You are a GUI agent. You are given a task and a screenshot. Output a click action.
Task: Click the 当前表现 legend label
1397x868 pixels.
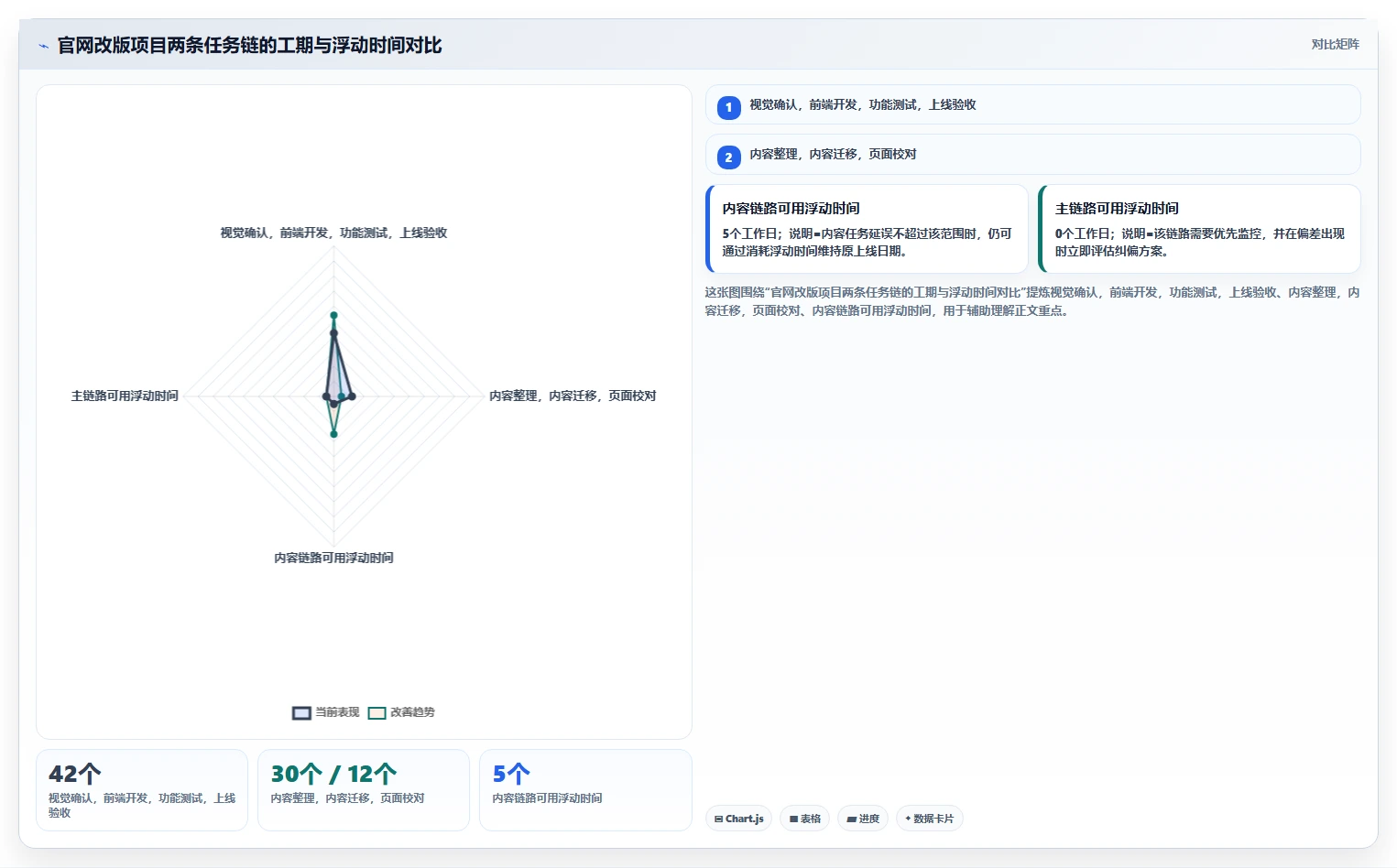coord(337,712)
